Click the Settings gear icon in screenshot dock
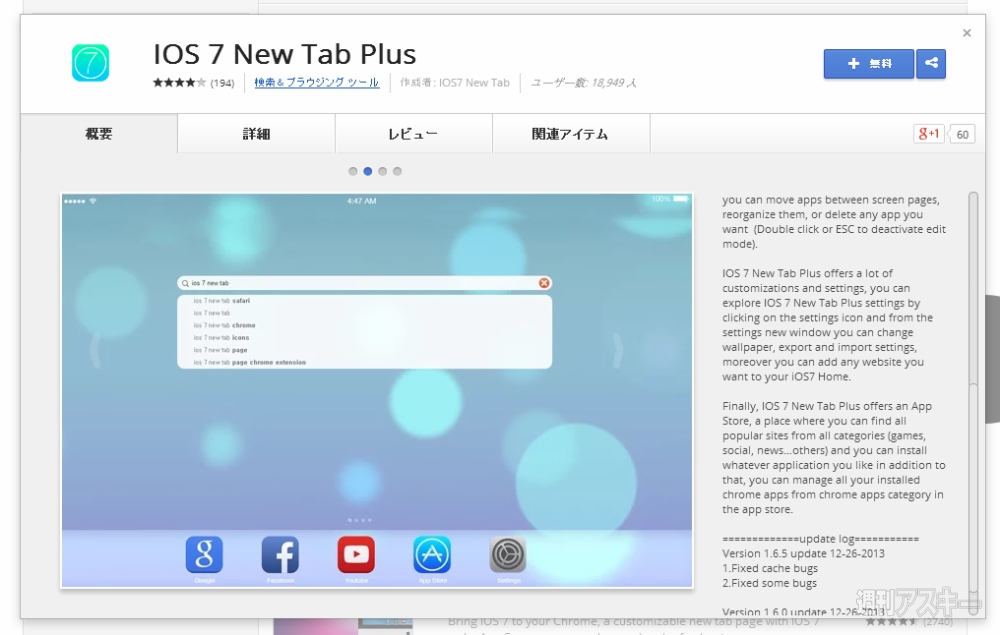The image size is (1000, 635). tap(508, 555)
